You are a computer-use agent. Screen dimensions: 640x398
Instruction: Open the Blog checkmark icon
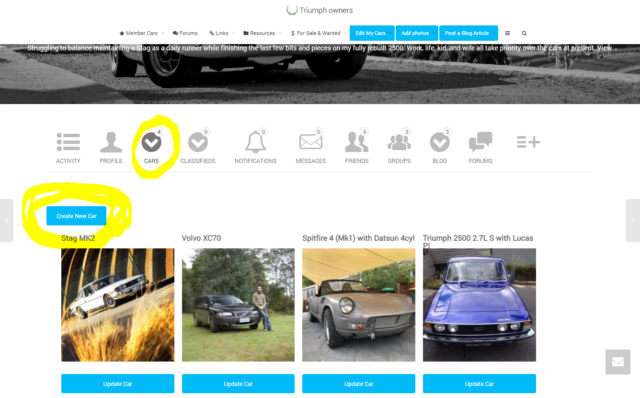[x=440, y=142]
